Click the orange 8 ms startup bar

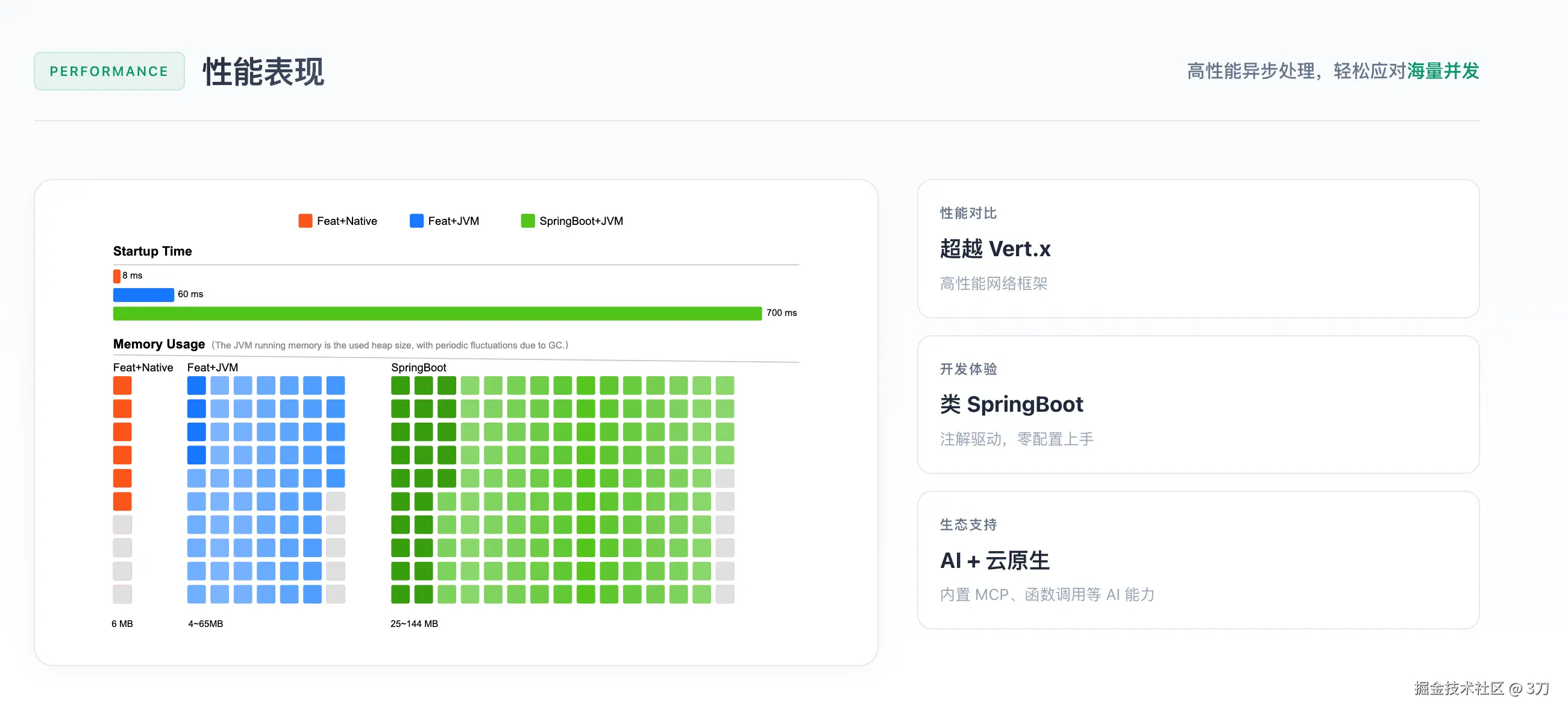click(x=116, y=276)
